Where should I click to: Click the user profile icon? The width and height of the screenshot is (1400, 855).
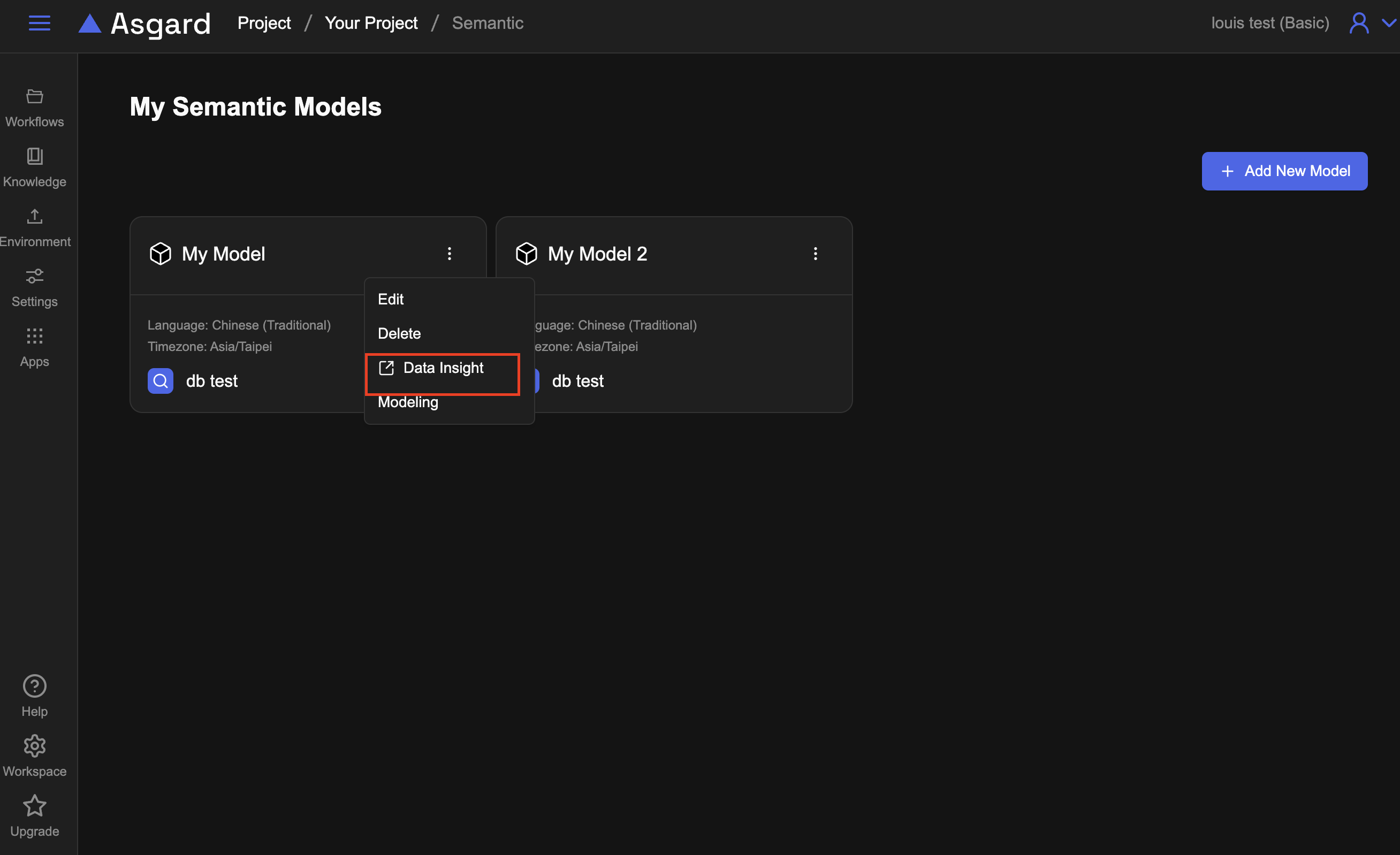pos(1358,24)
